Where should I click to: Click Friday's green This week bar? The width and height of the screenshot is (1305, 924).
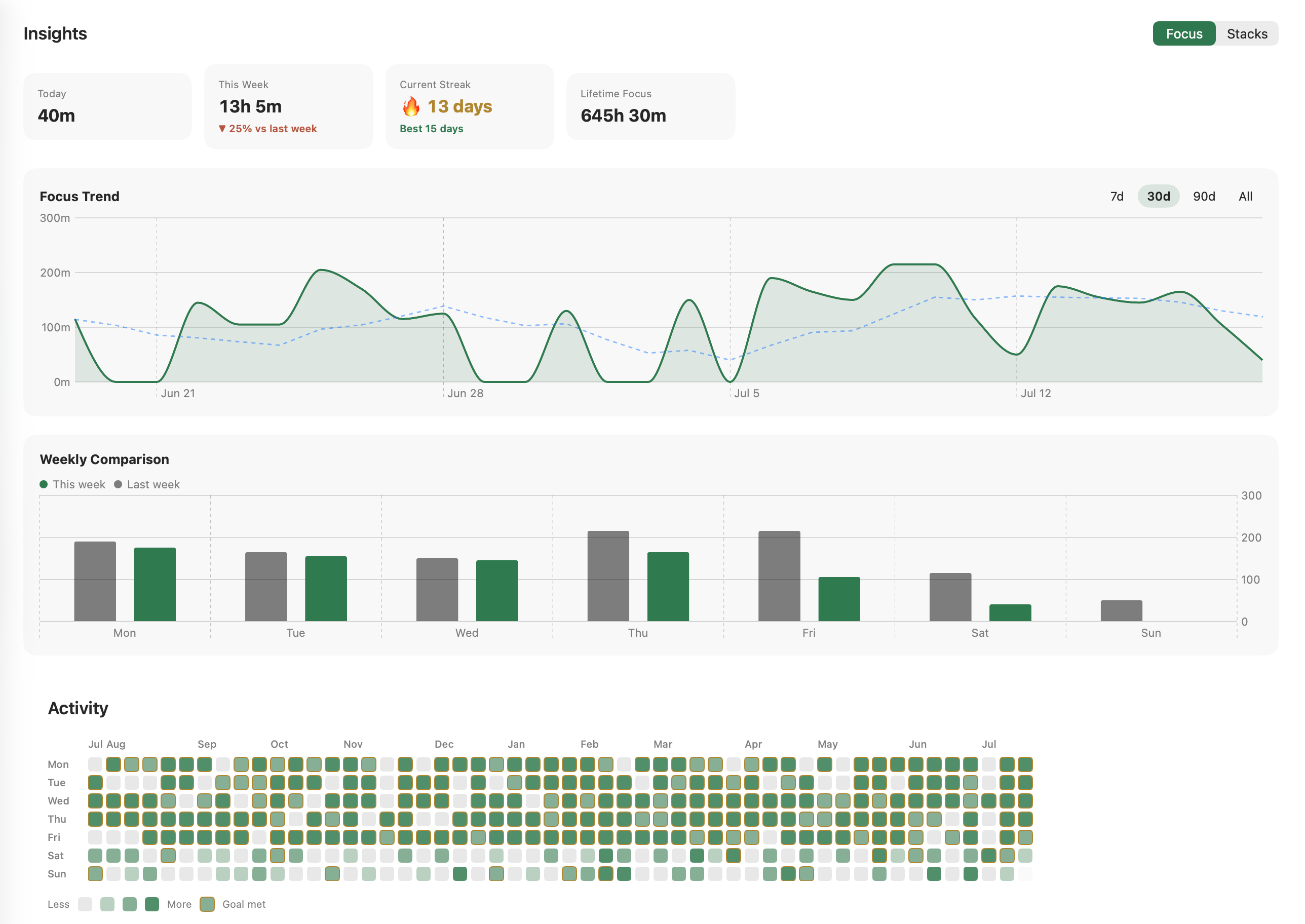[x=839, y=599]
